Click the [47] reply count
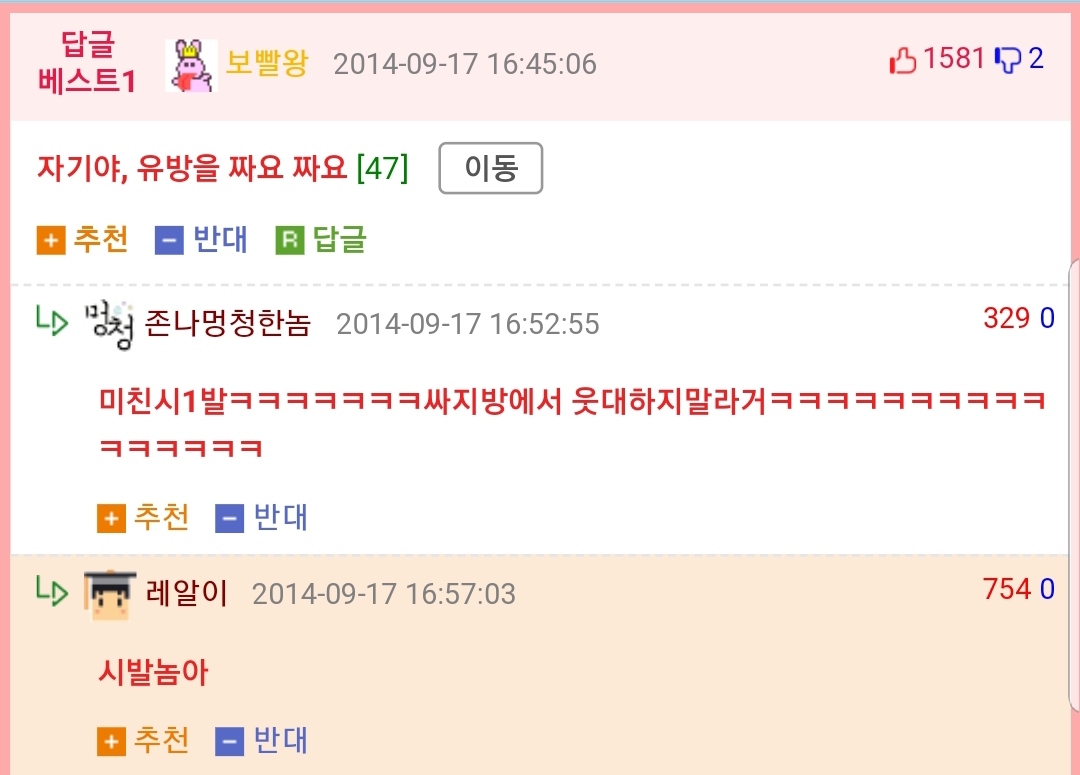The height and width of the screenshot is (775, 1080). (x=382, y=167)
